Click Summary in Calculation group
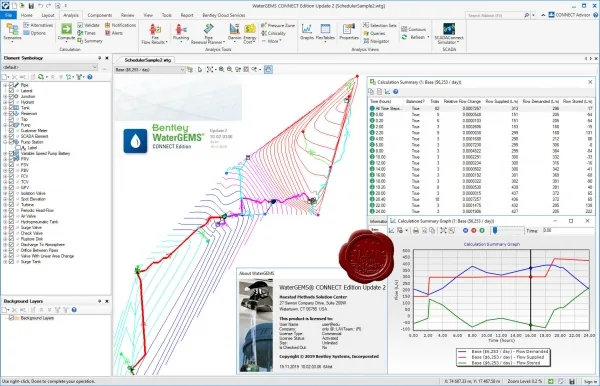 (x=90, y=41)
